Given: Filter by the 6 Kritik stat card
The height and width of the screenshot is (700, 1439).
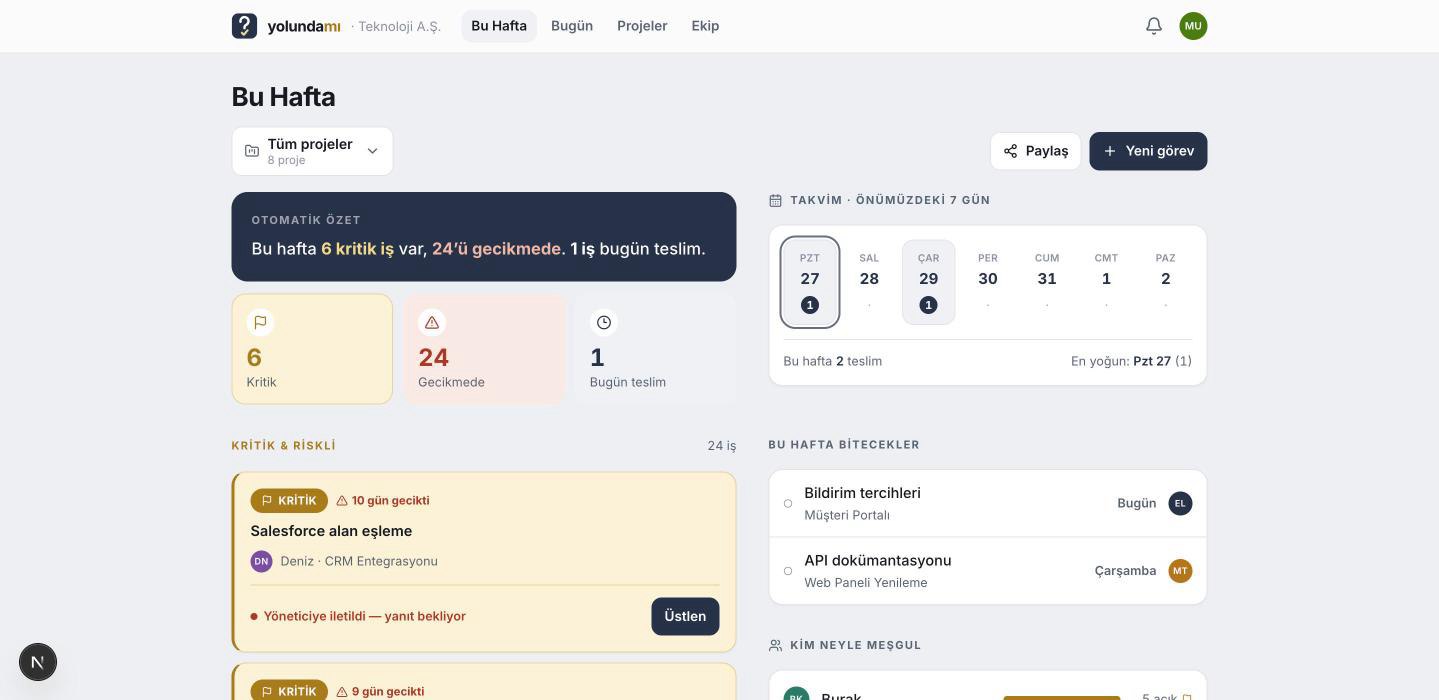Looking at the screenshot, I should (x=312, y=349).
